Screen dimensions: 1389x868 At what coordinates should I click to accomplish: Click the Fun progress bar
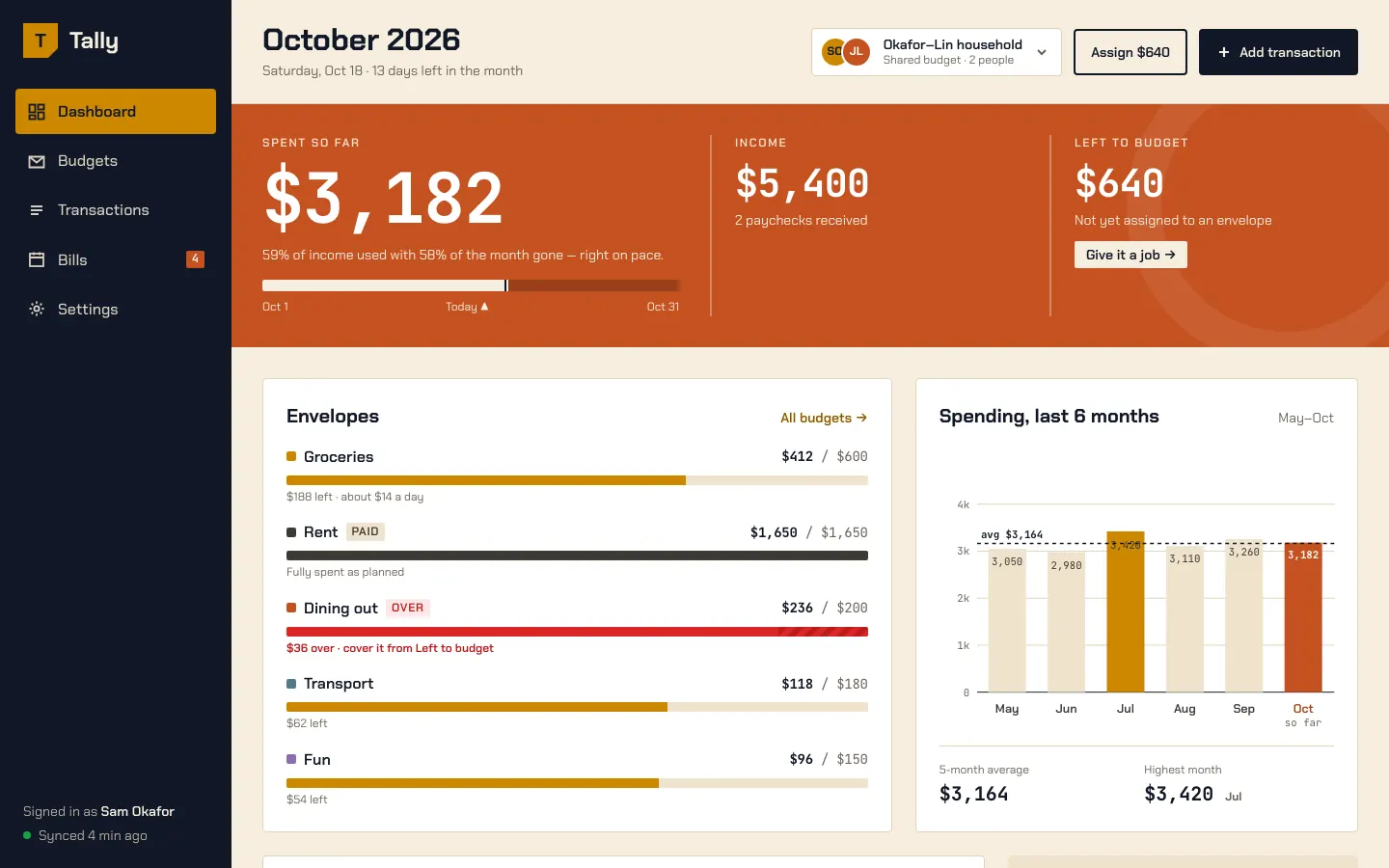577,783
